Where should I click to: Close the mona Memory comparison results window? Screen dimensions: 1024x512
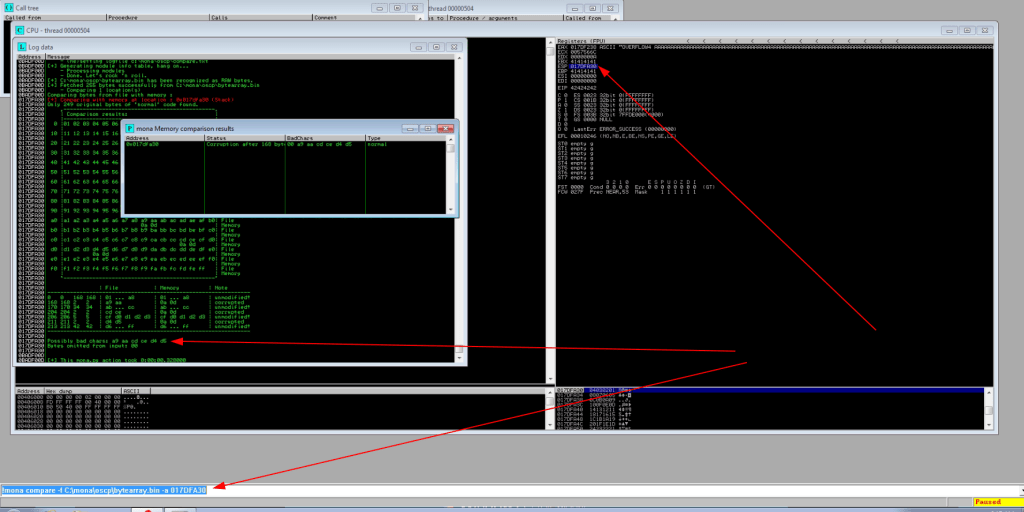(446, 129)
